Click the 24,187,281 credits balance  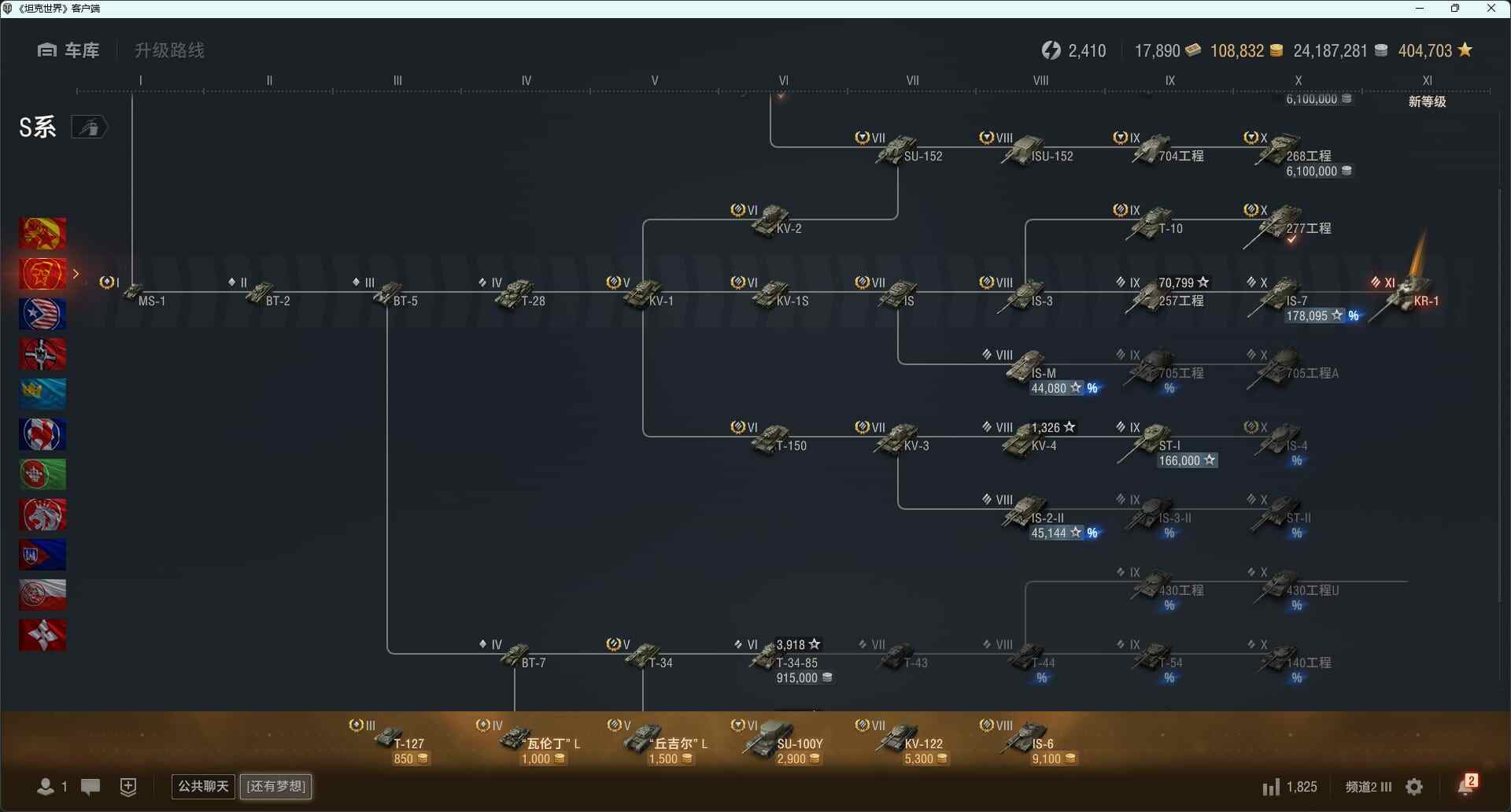coord(1340,50)
